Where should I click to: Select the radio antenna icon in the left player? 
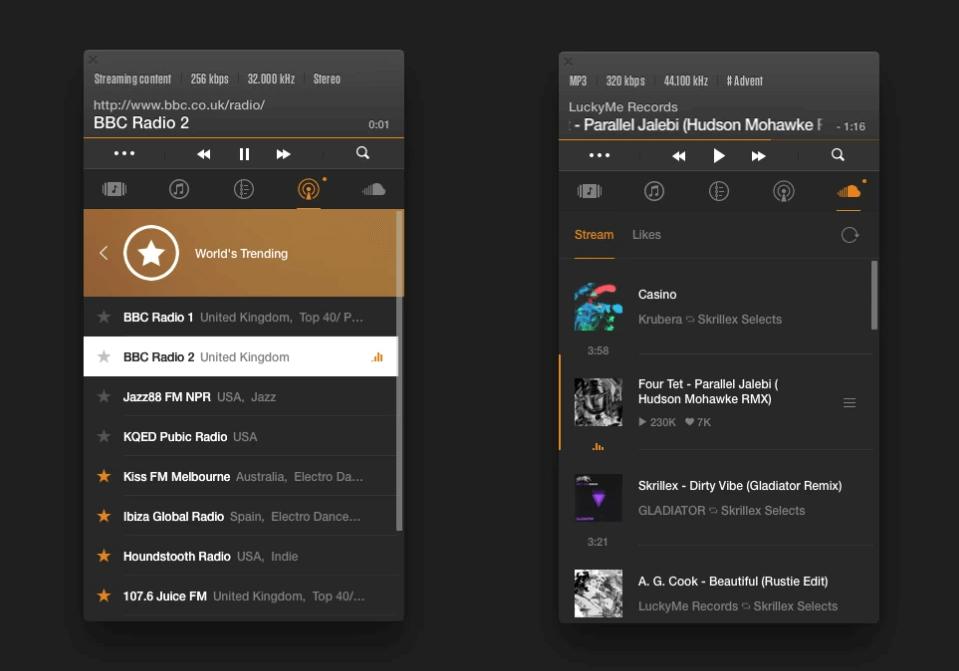pos(309,190)
